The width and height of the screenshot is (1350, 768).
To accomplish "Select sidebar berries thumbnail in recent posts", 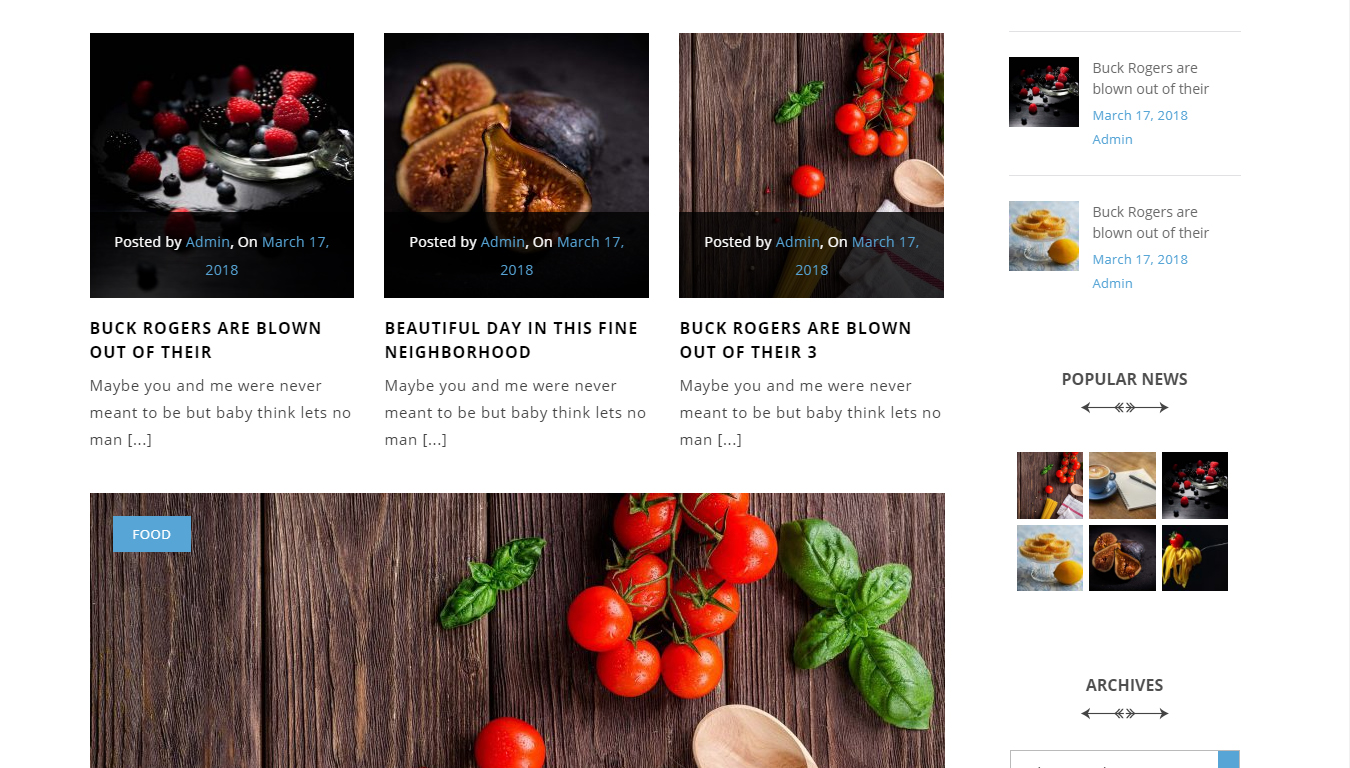I will tap(1044, 92).
